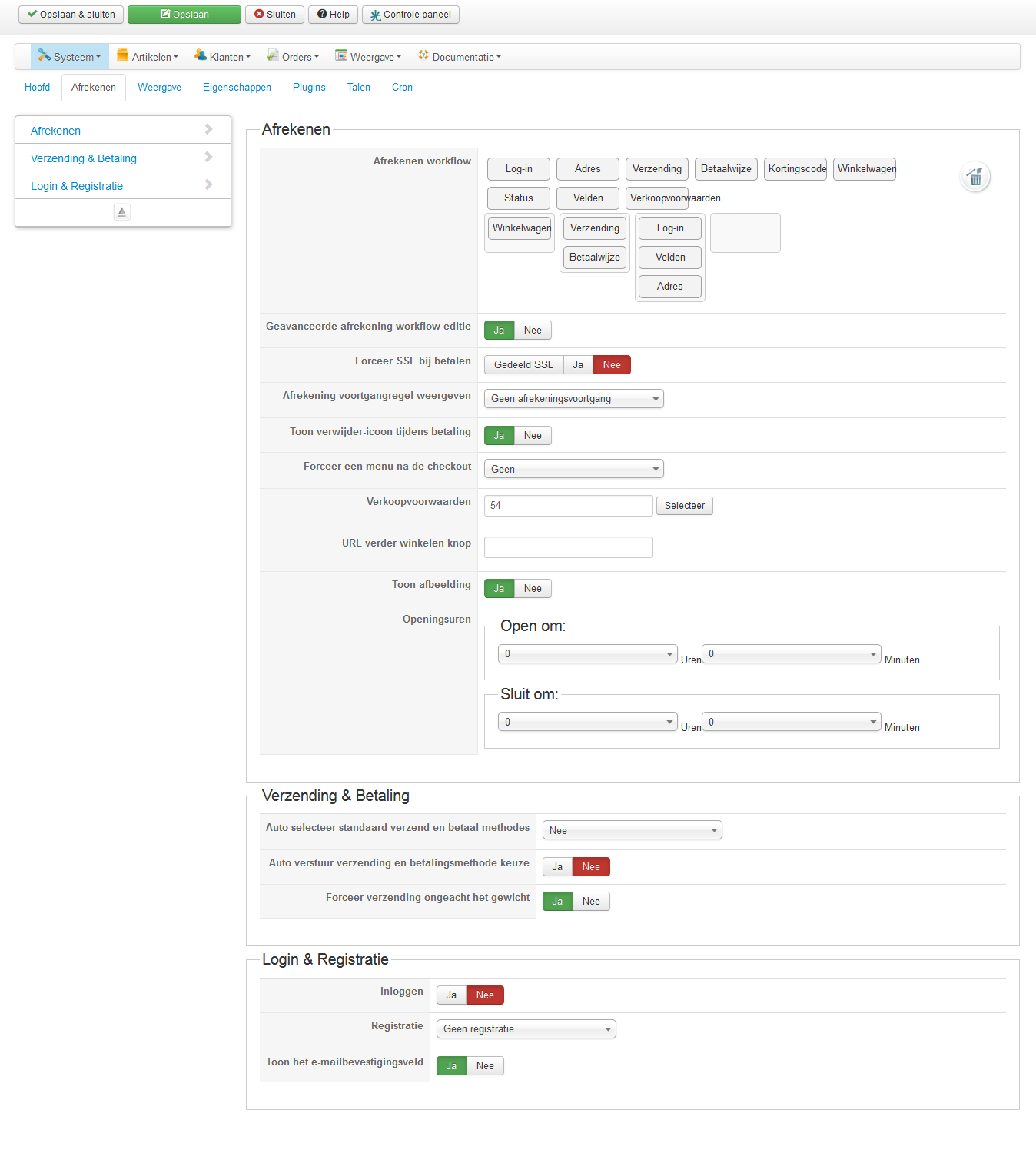Switch to the Cron tab
The width and height of the screenshot is (1036, 1153).
point(402,88)
